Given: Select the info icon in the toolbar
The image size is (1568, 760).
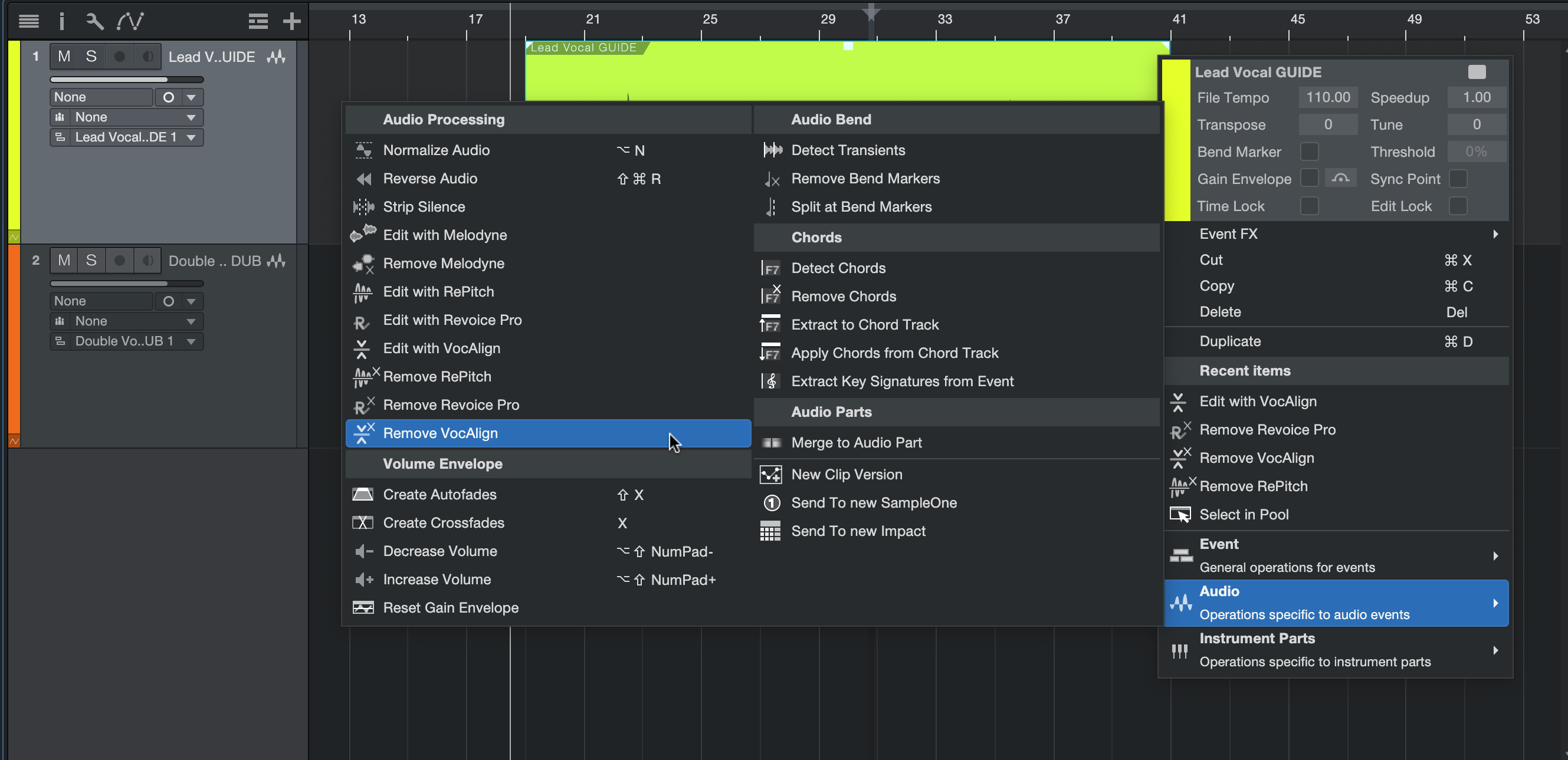Looking at the screenshot, I should (x=61, y=21).
